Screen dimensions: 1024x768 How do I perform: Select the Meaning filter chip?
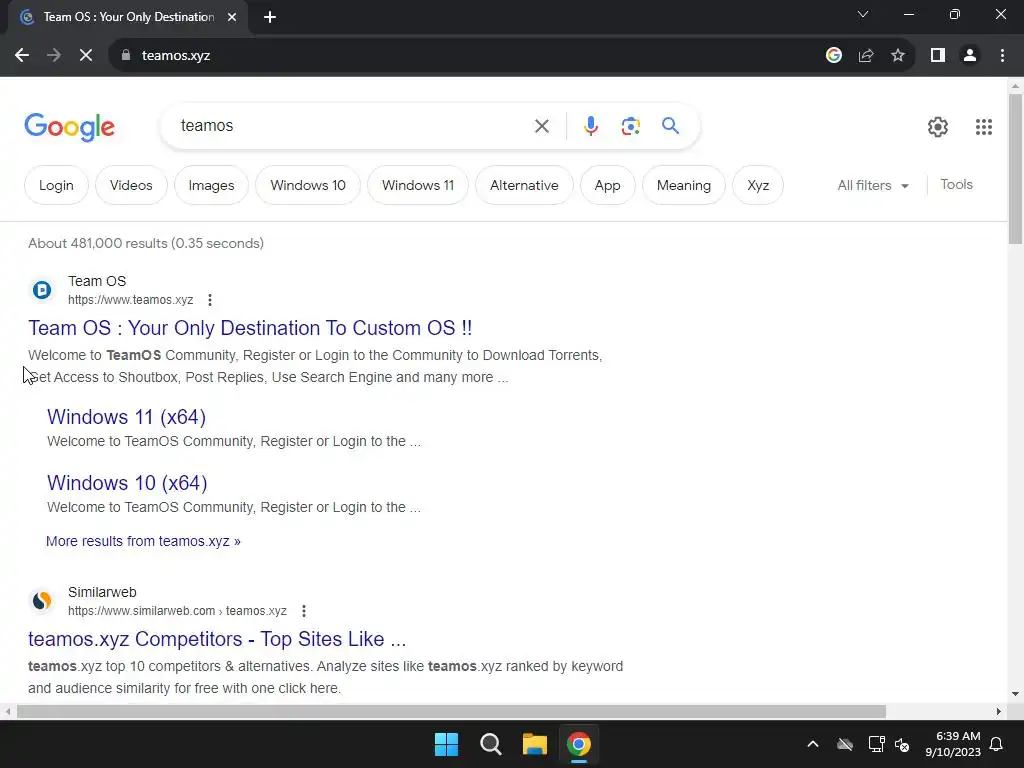[684, 185]
